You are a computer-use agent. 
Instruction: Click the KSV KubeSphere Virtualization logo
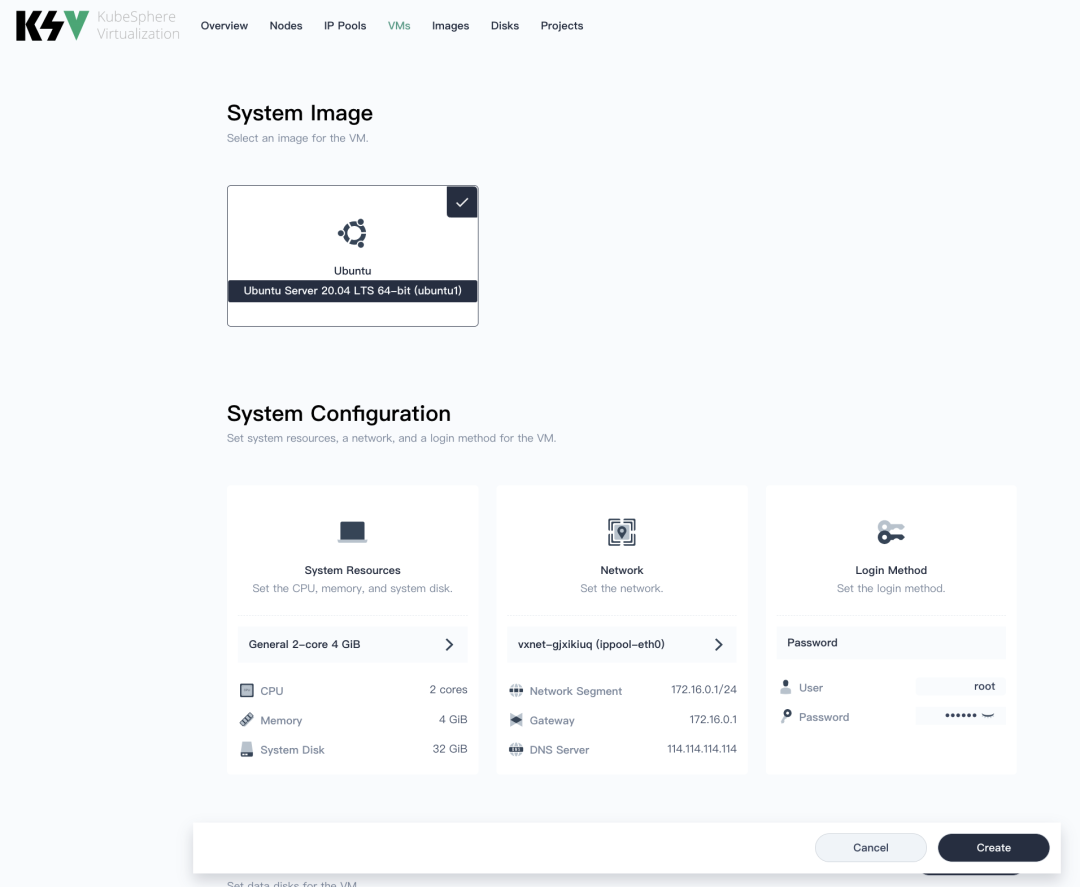pyautogui.click(x=97, y=25)
